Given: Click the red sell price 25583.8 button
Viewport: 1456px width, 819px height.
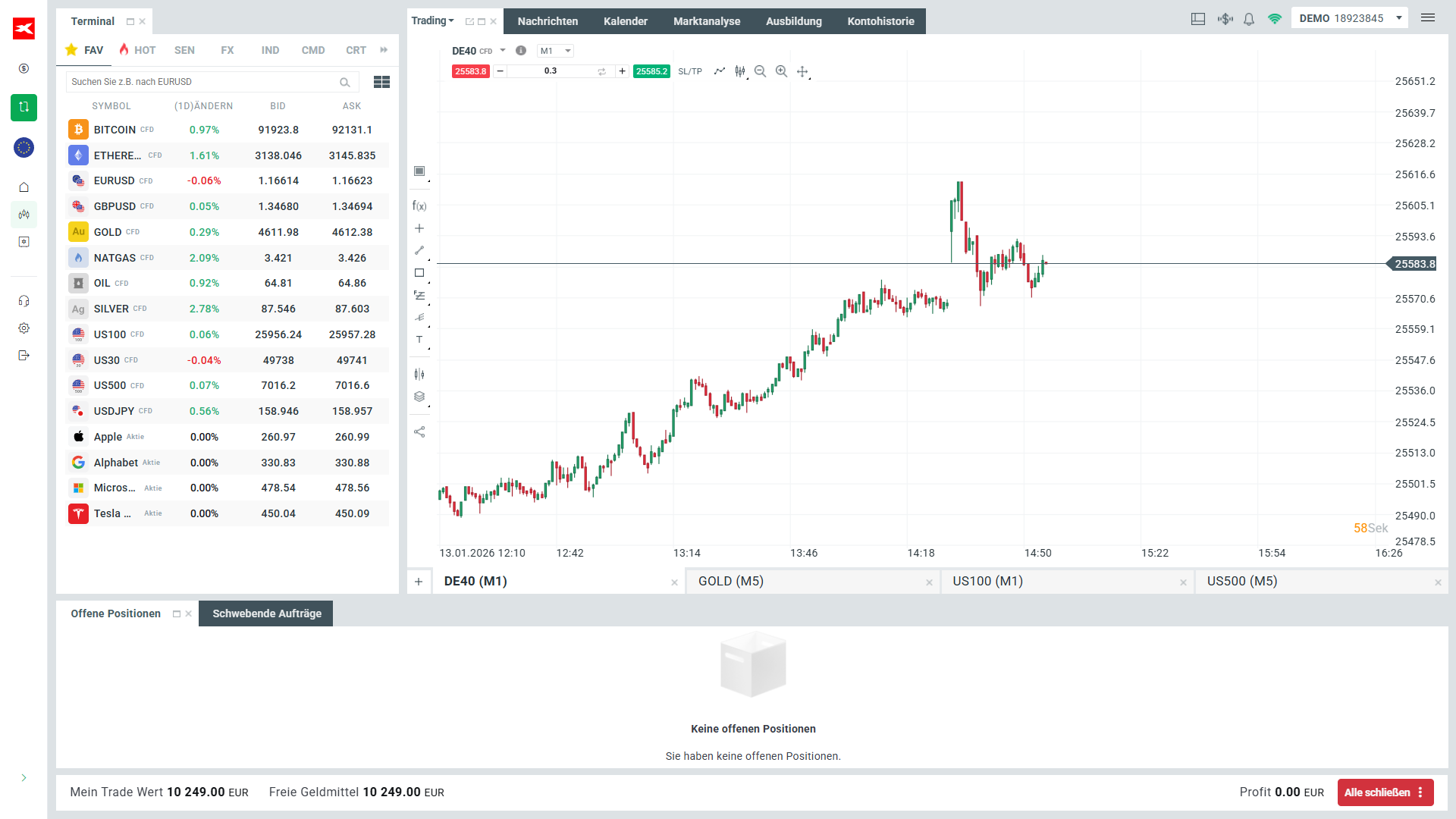Looking at the screenshot, I should coord(470,71).
